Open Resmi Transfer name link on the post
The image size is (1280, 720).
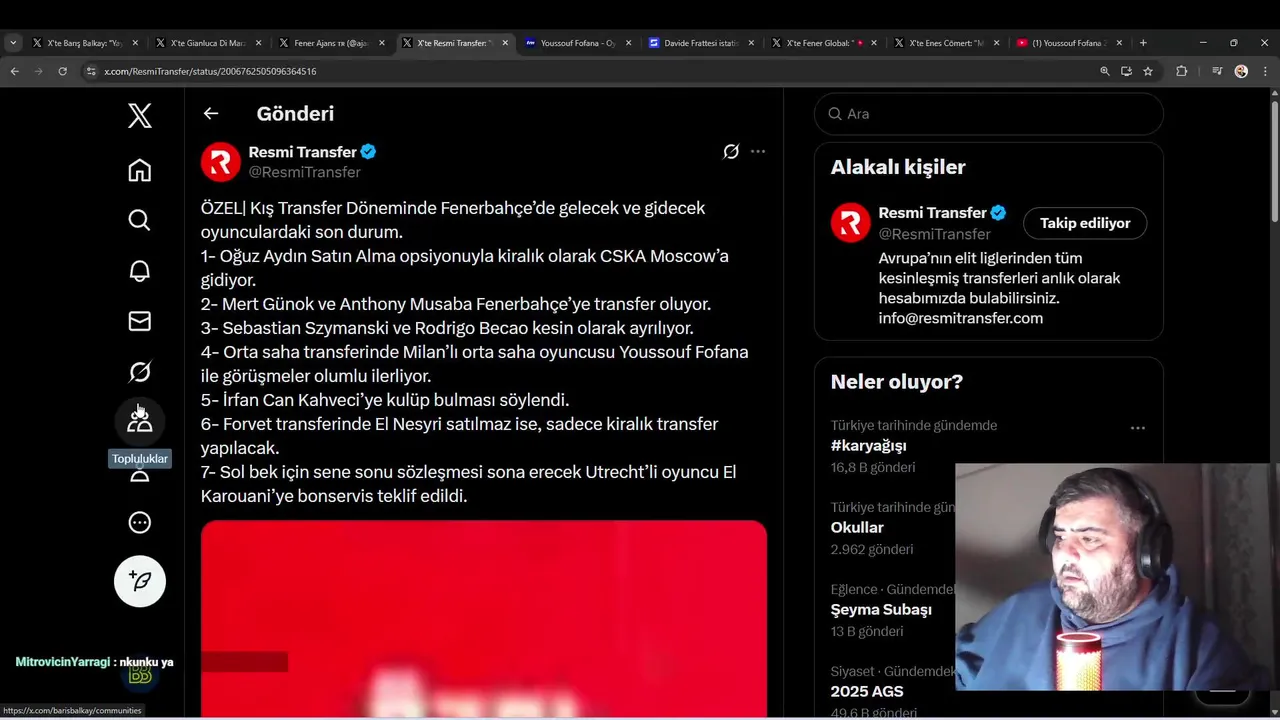[303, 152]
